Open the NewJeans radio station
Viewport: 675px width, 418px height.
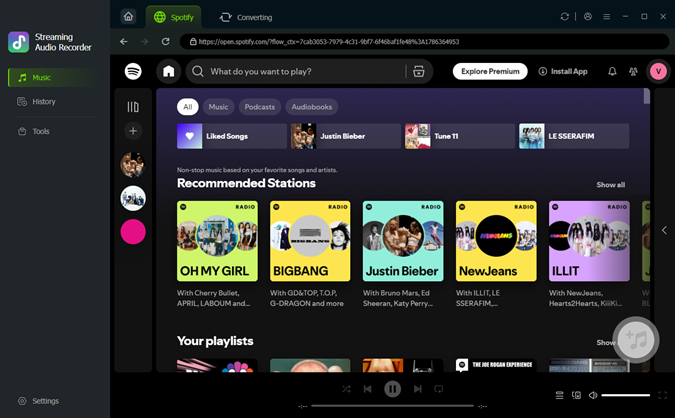coord(496,241)
